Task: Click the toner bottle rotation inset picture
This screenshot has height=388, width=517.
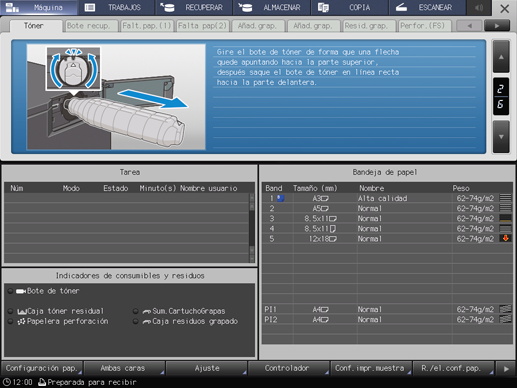Action: pyautogui.click(x=73, y=69)
